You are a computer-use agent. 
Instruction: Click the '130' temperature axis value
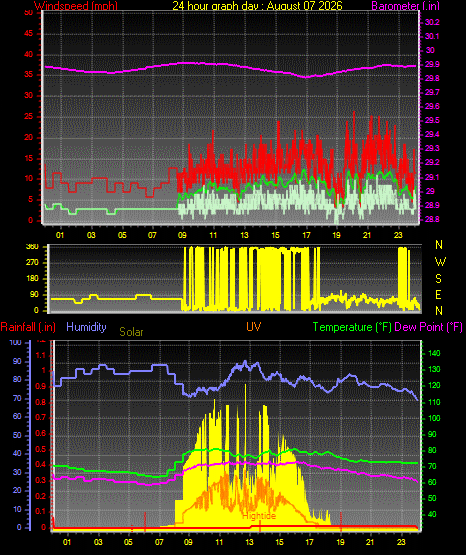coord(434,370)
